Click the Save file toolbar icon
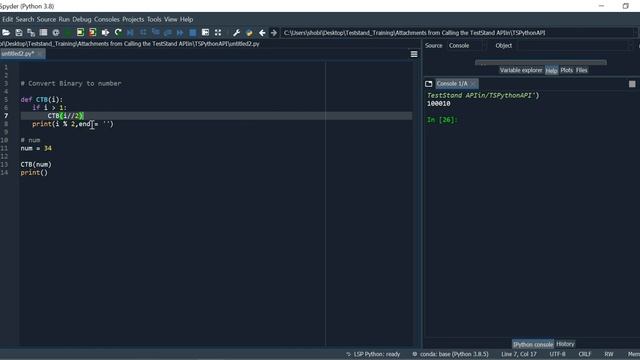Viewport: 640px width, 360px height. point(19,33)
